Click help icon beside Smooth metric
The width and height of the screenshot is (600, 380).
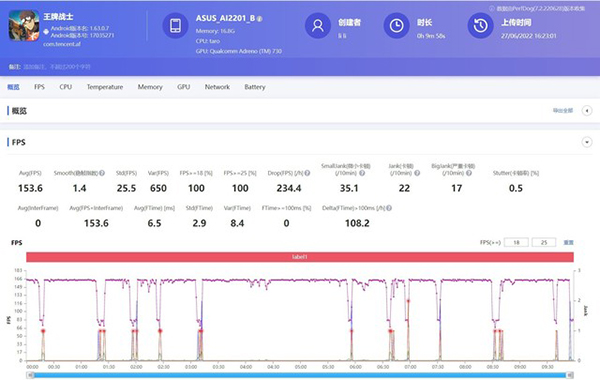[x=102, y=173]
